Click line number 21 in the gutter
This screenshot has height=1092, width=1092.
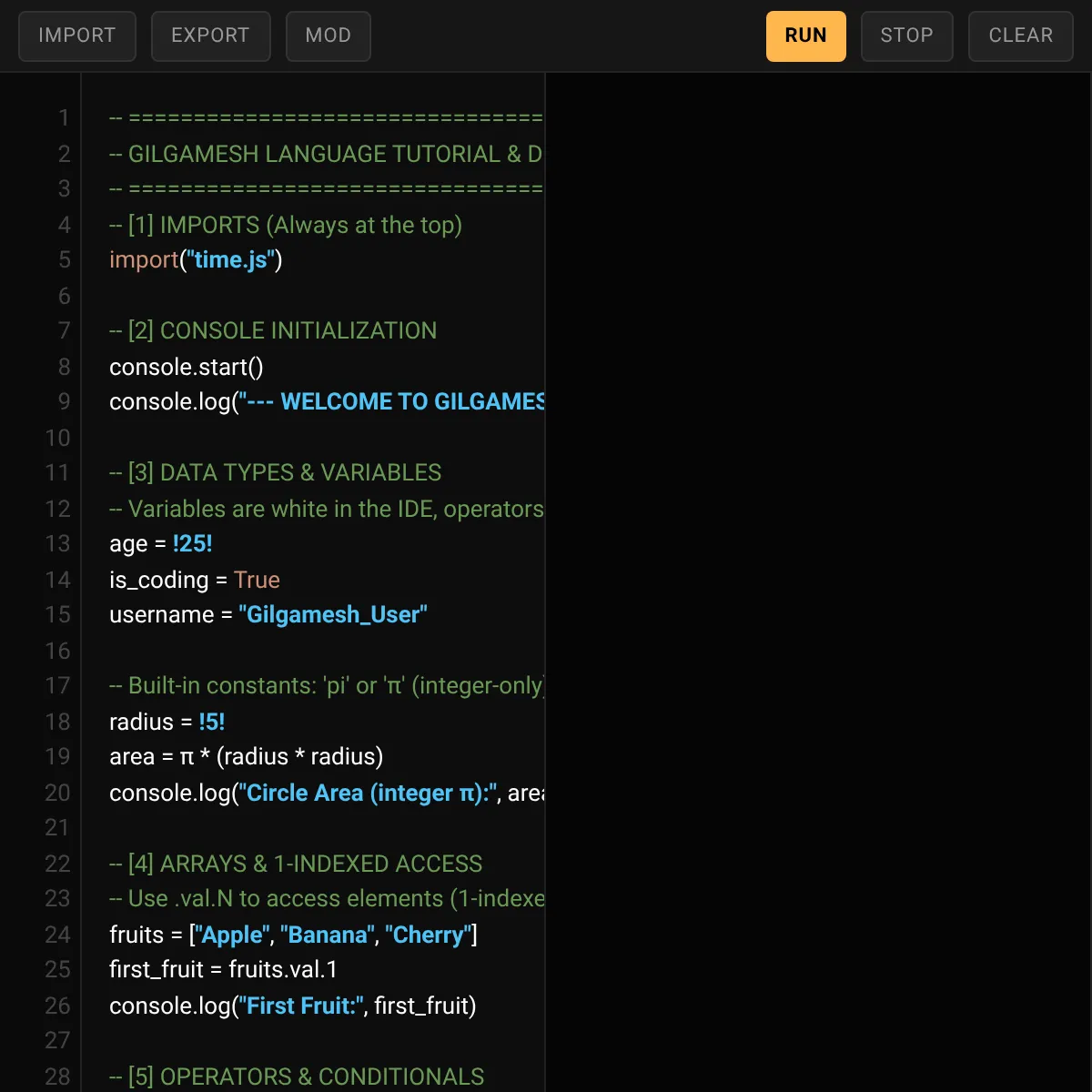(57, 827)
